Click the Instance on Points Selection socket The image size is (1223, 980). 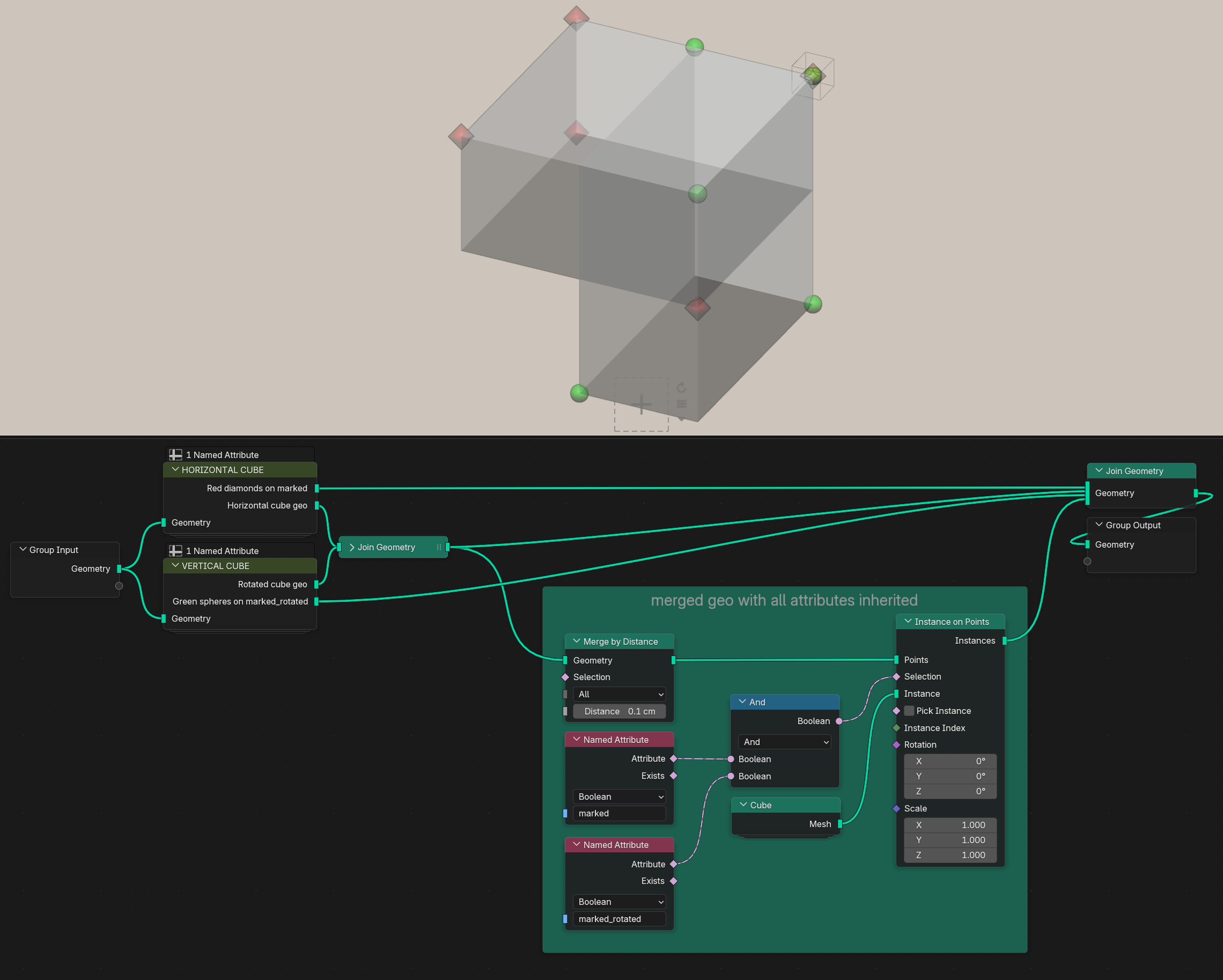(x=896, y=676)
